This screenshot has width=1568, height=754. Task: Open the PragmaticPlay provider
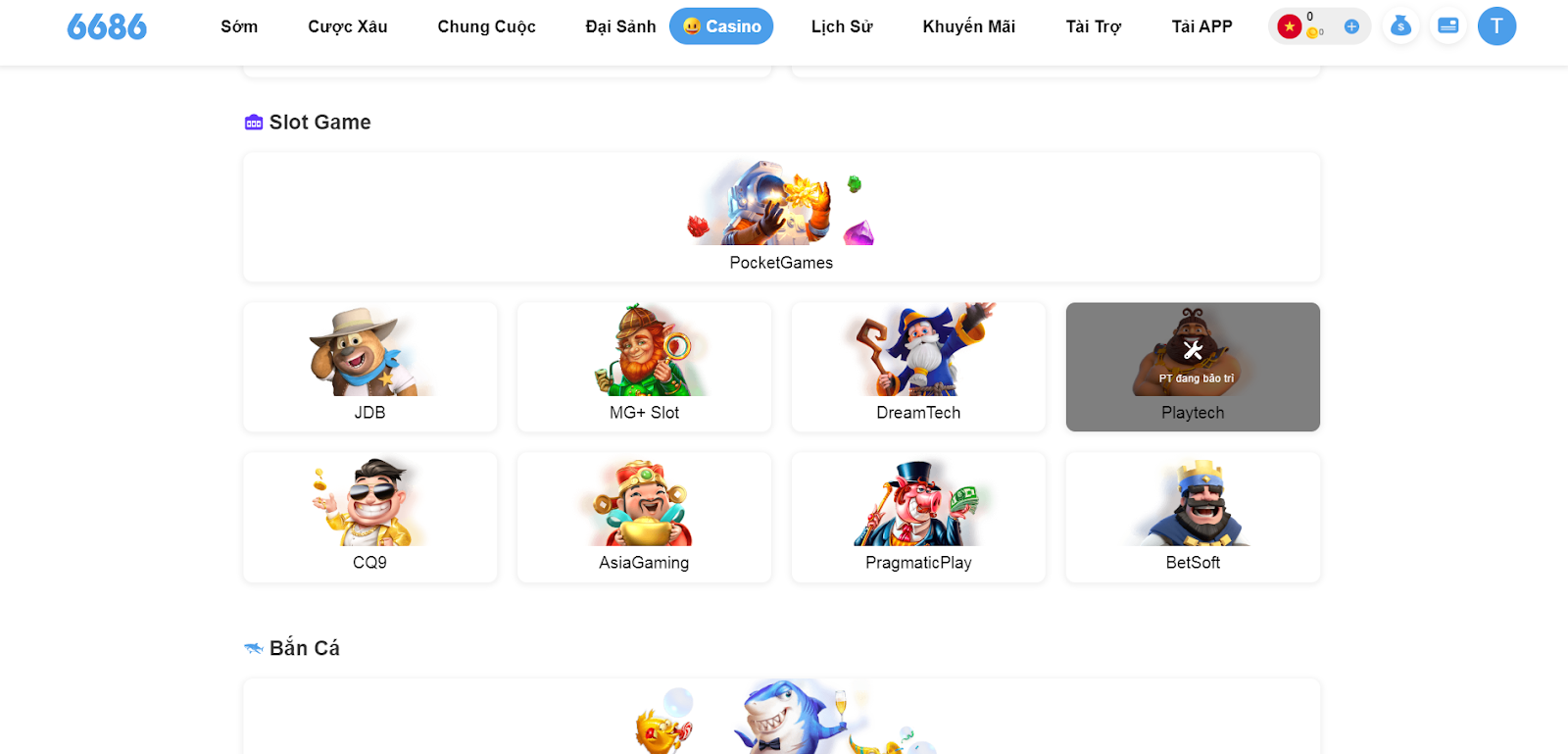pos(918,517)
